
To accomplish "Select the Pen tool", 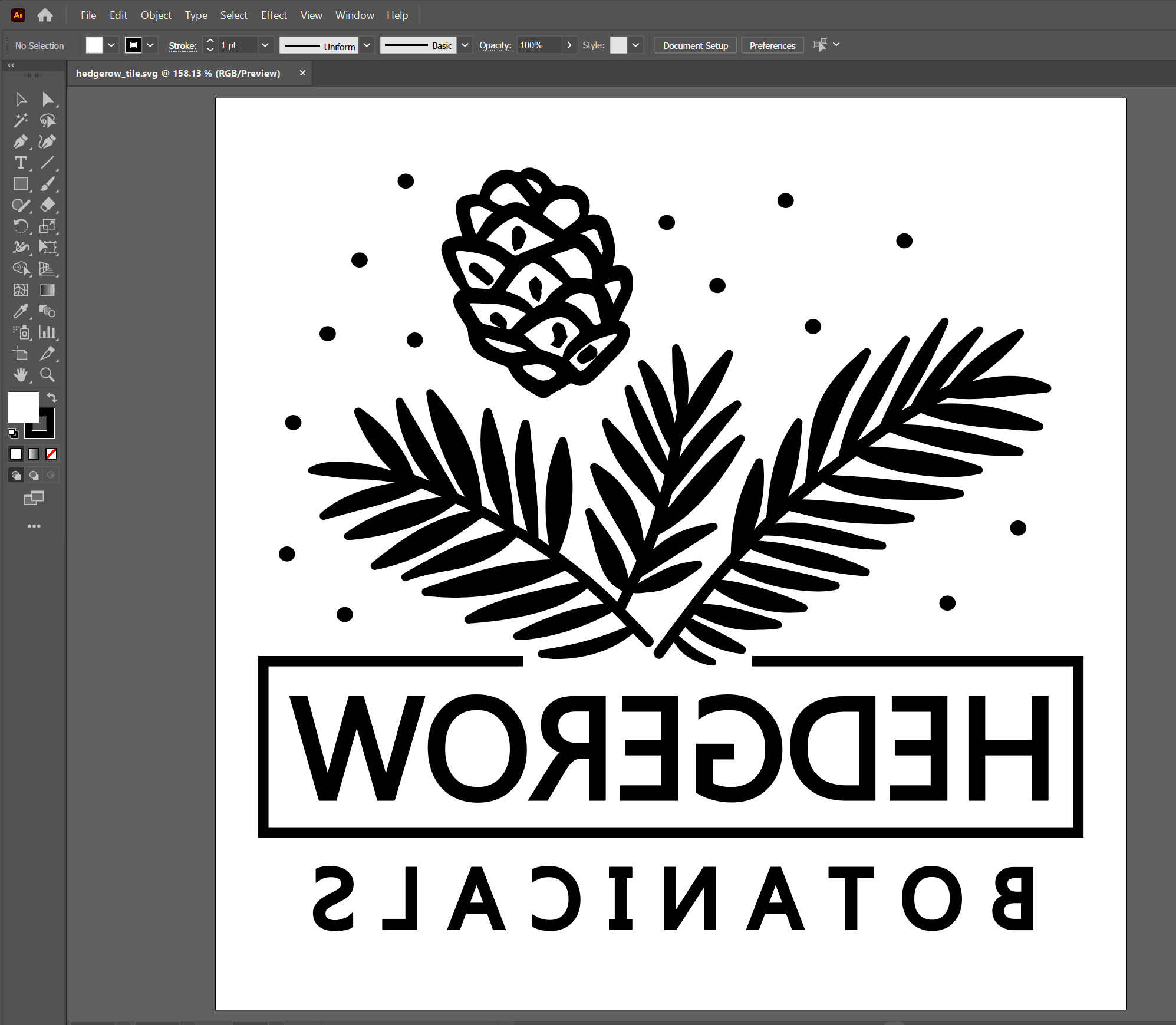I will tap(21, 141).
